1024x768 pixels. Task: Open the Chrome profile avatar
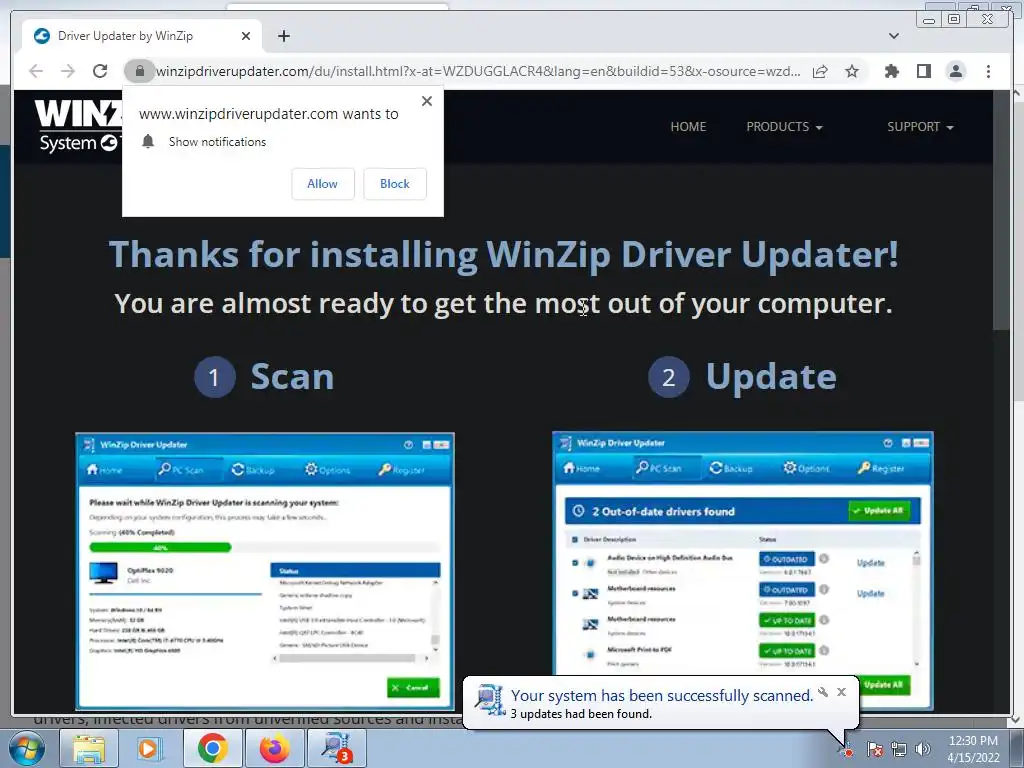point(955,71)
